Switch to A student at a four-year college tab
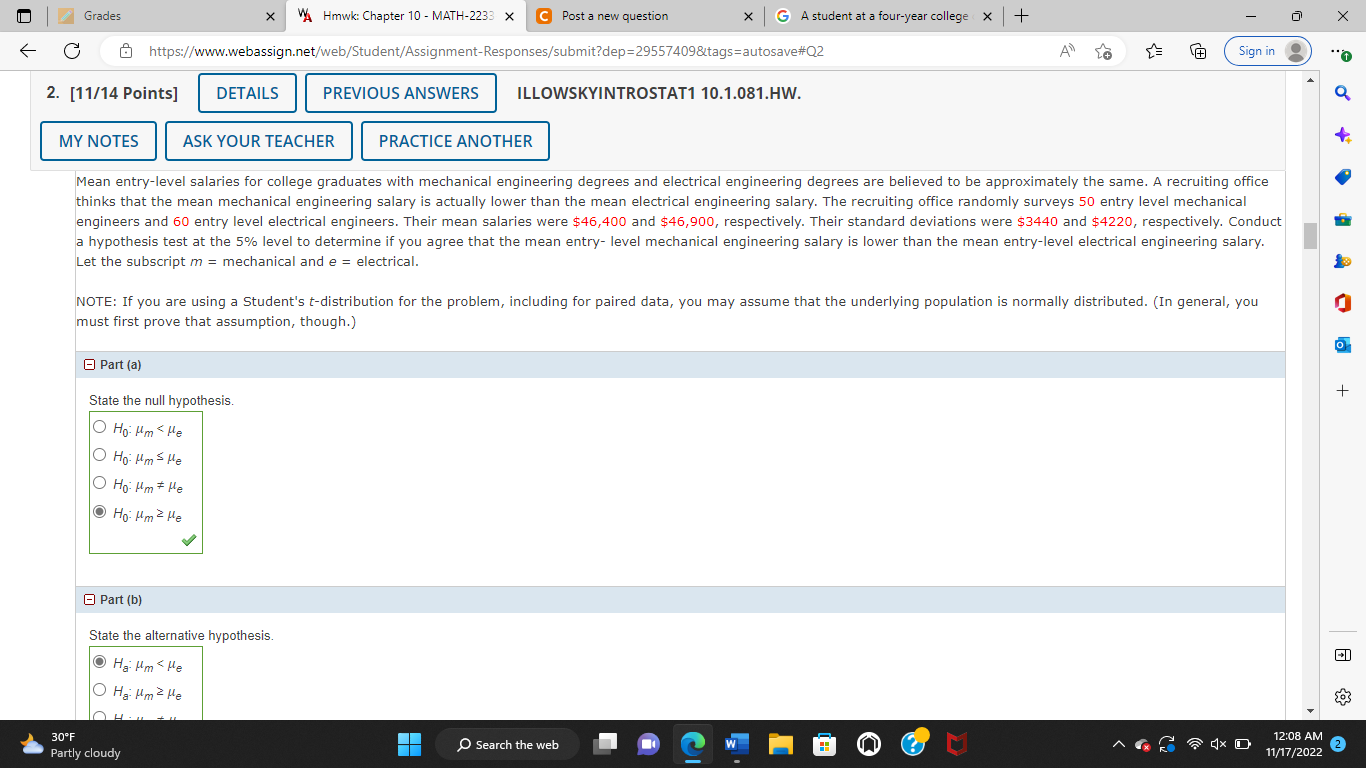1366x768 pixels. 884,16
